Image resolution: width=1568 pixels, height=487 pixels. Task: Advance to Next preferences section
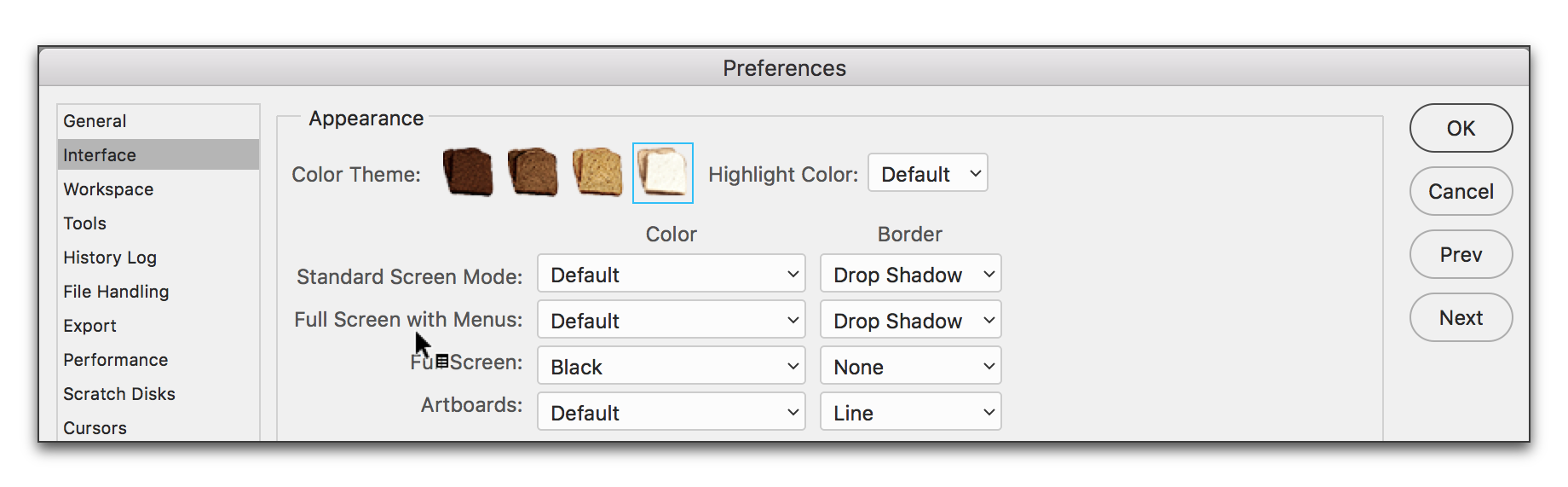[1461, 317]
